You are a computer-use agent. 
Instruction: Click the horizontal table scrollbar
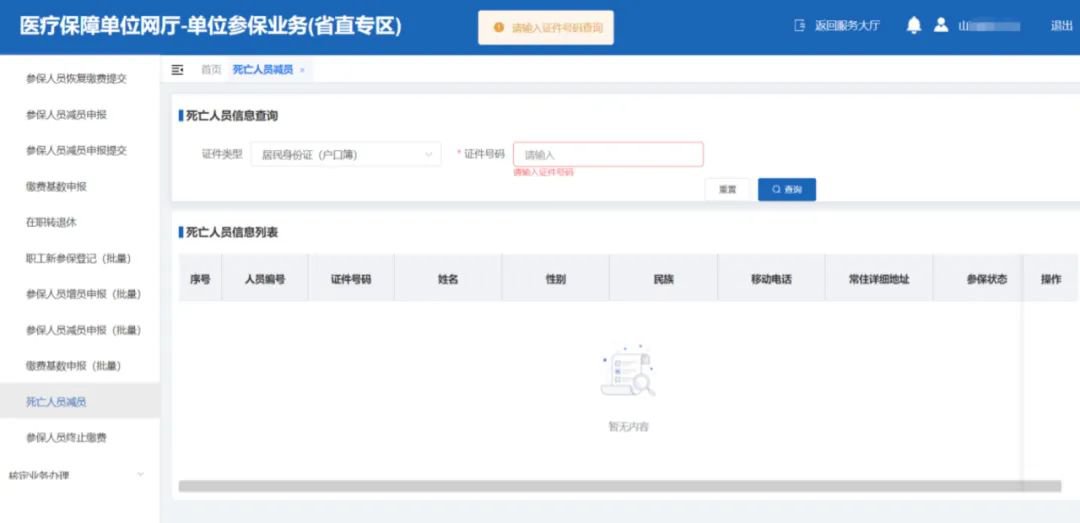pos(619,486)
